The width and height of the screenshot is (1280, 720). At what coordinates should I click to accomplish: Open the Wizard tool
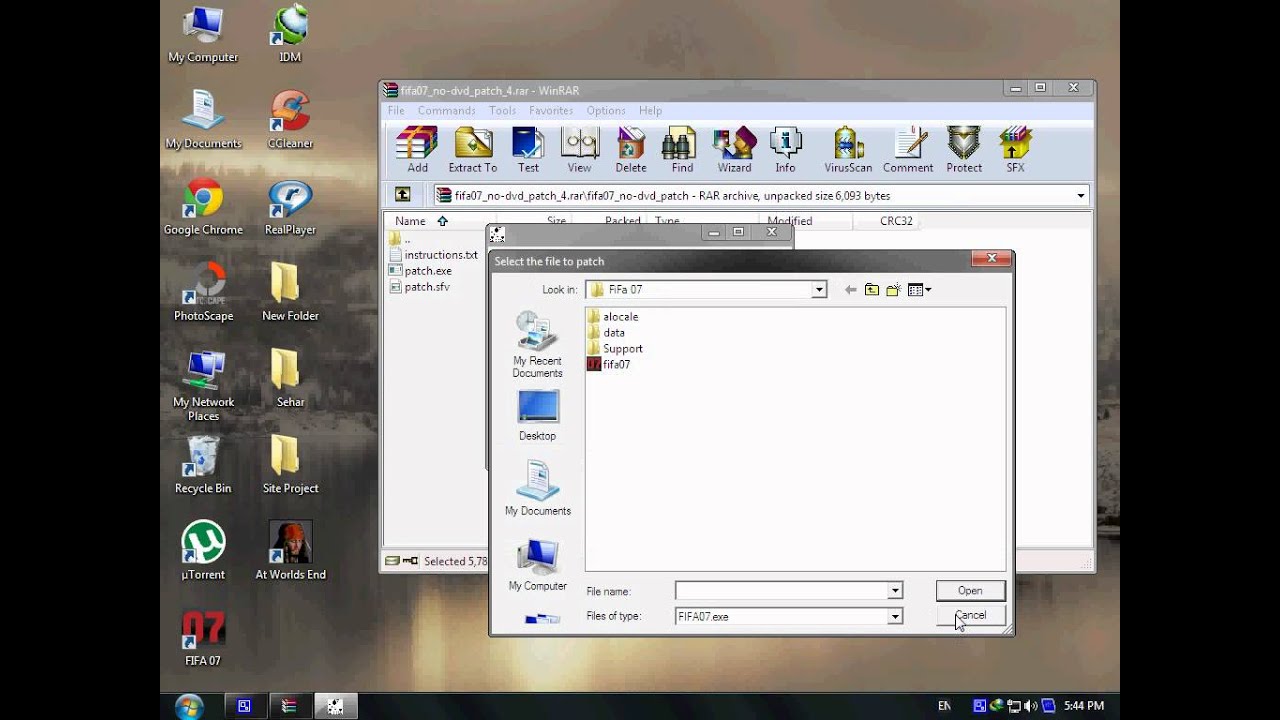(x=734, y=150)
